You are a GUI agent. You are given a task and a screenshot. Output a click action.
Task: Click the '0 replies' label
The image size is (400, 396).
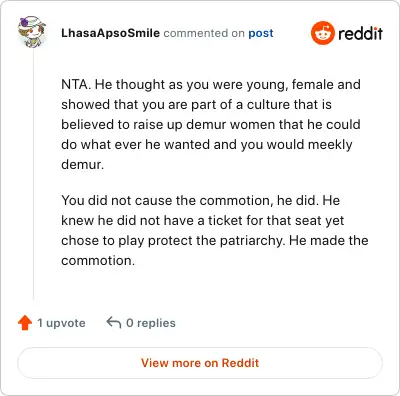pyautogui.click(x=151, y=323)
